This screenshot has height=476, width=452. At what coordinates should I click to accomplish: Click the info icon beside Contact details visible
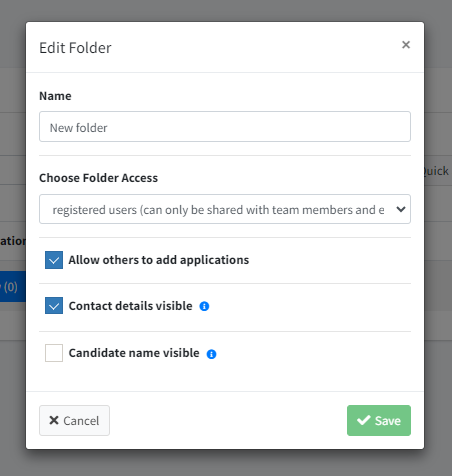tap(204, 306)
